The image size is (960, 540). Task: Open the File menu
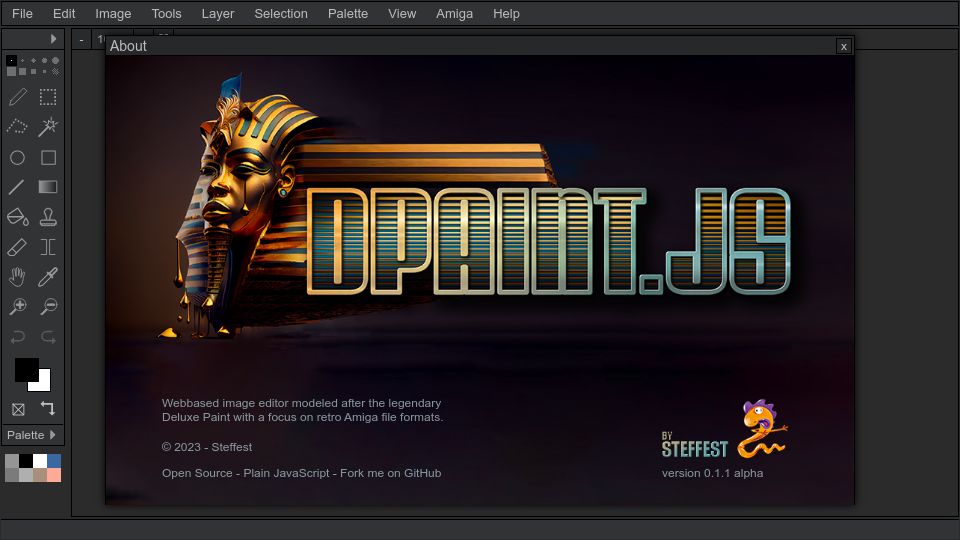point(22,13)
